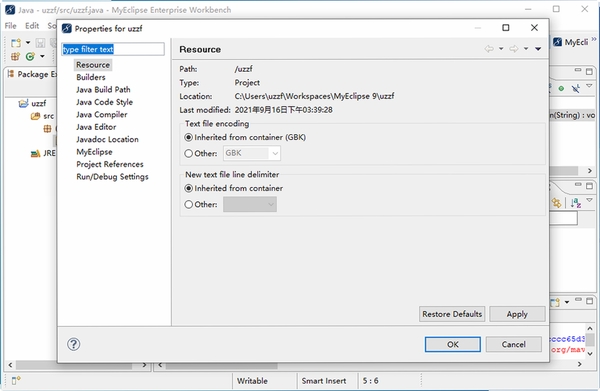Click 5 : 6 cursor position status

(x=370, y=381)
